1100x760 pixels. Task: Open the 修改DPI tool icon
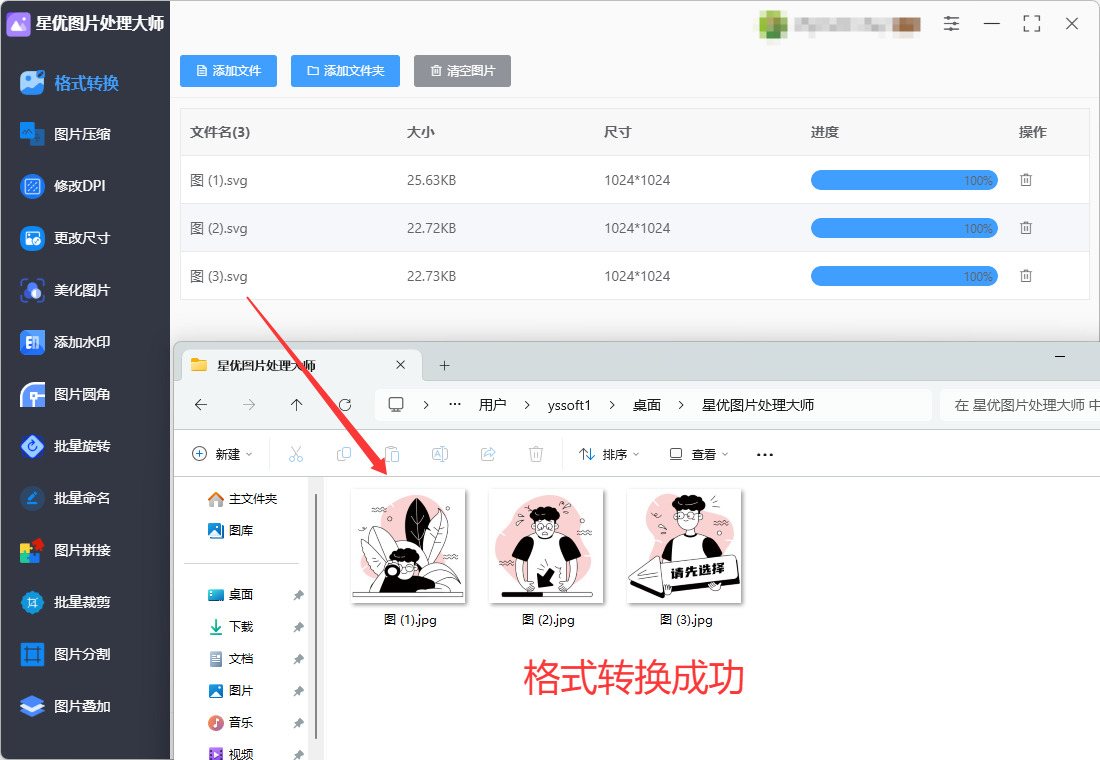[32, 186]
